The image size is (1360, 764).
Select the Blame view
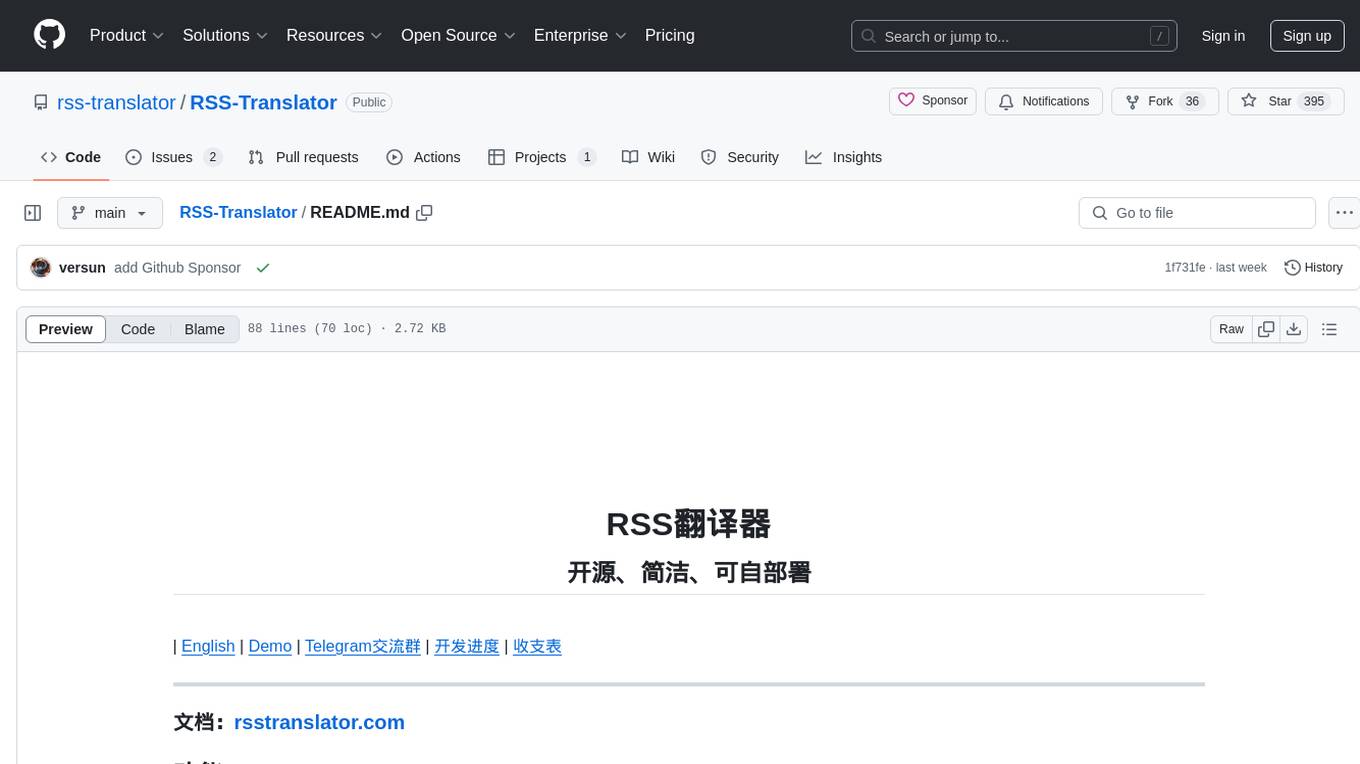(204, 329)
